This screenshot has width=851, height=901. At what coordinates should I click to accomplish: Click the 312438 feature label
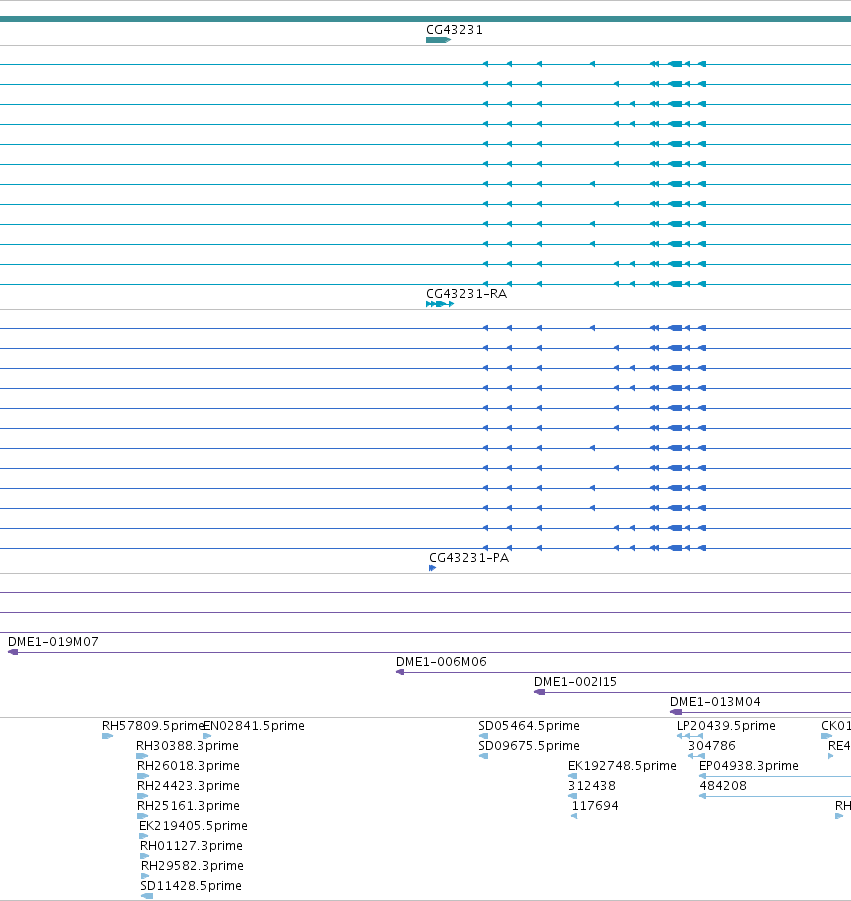pyautogui.click(x=592, y=786)
